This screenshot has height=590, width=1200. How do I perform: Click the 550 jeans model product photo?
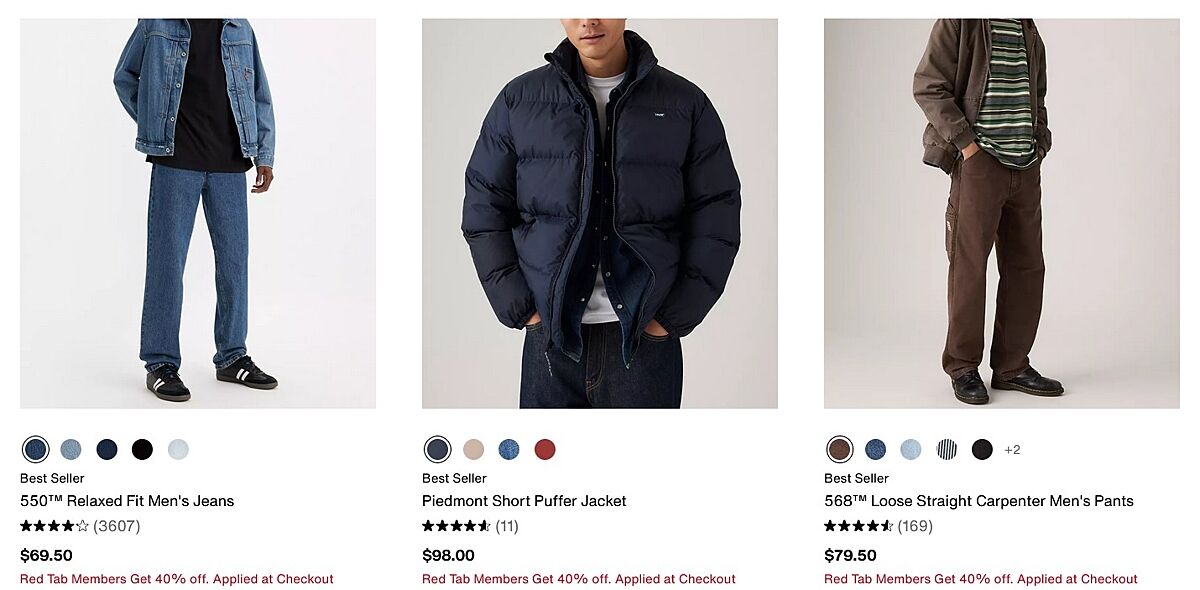(198, 213)
